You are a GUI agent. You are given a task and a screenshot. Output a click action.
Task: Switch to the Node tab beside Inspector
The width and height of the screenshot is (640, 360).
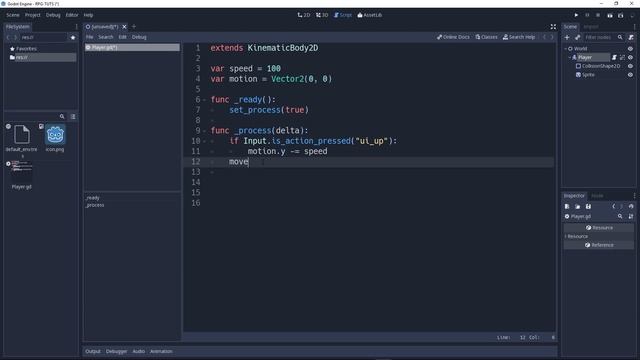coord(597,196)
